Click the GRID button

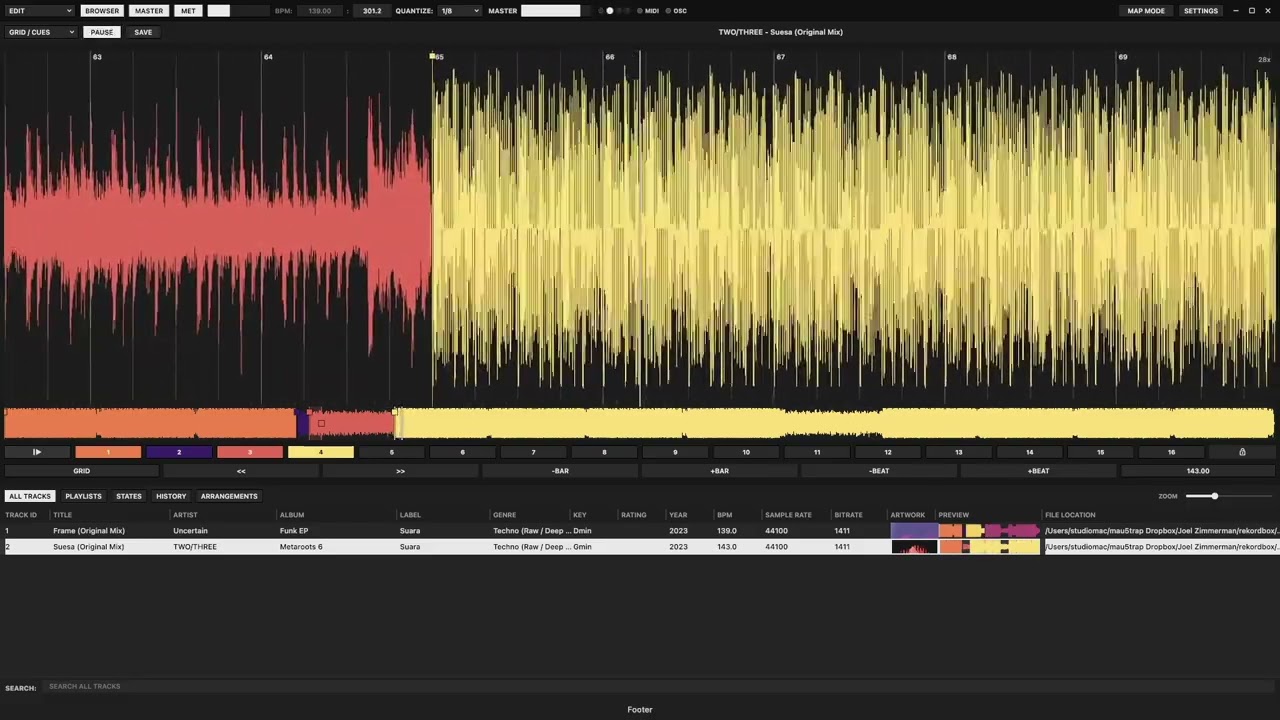[x=82, y=471]
